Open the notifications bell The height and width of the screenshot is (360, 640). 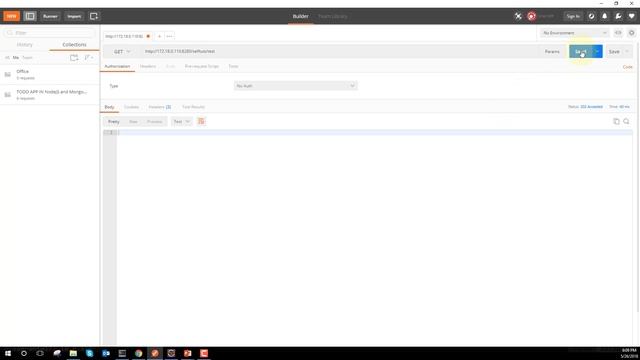pyautogui.click(x=604, y=16)
